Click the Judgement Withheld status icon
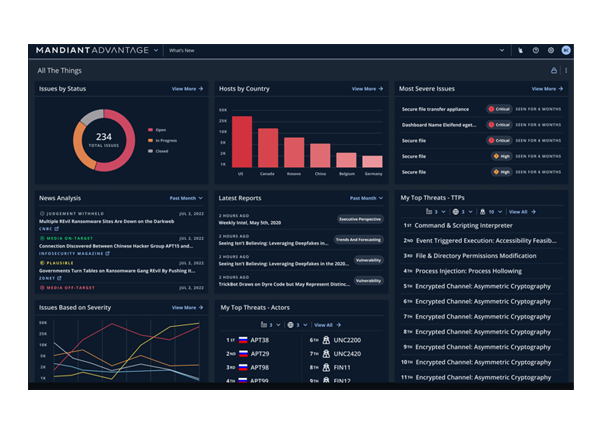Screen dimensions: 600x421 pos(42,214)
